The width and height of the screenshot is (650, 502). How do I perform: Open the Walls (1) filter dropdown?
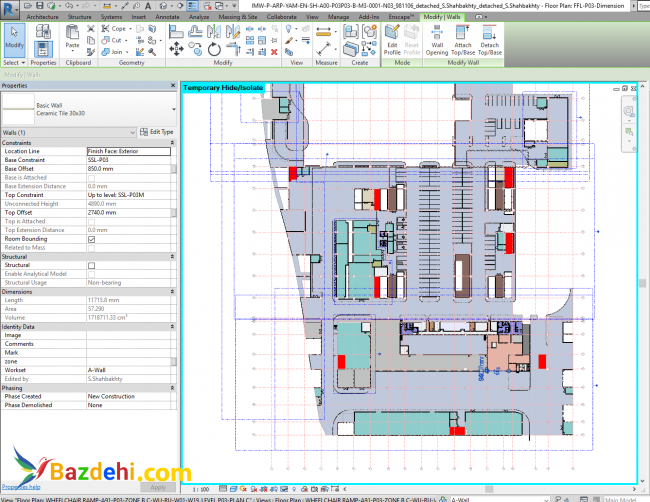pyautogui.click(x=133, y=132)
